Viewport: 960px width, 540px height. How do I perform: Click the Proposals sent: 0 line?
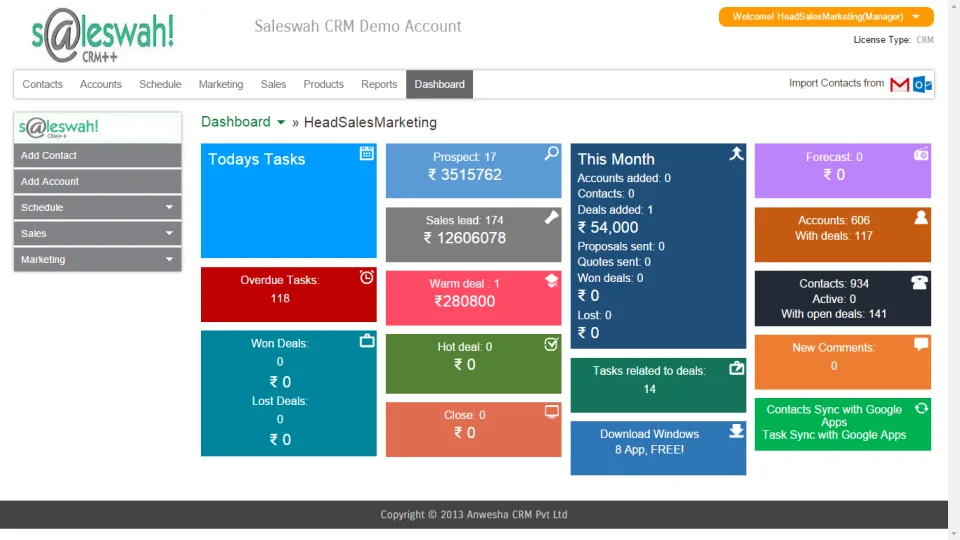tap(621, 247)
